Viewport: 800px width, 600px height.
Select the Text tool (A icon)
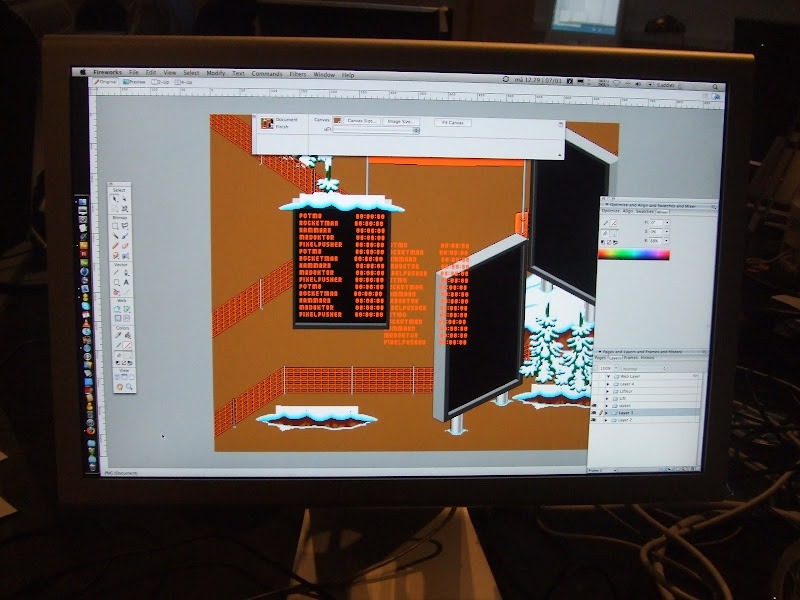pyautogui.click(x=127, y=281)
